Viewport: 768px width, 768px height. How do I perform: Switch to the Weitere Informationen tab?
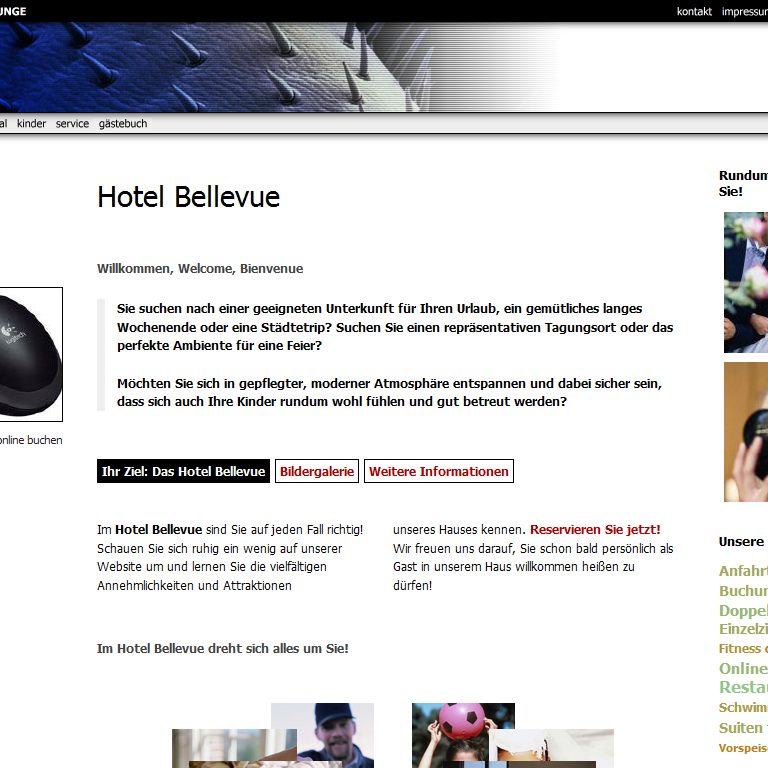[x=439, y=471]
